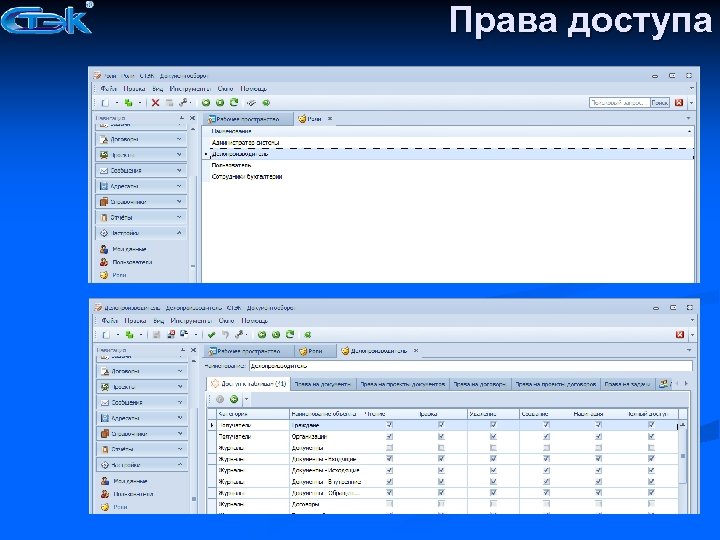
Task: Open Помощь menu in the lower window
Action: pos(254,321)
